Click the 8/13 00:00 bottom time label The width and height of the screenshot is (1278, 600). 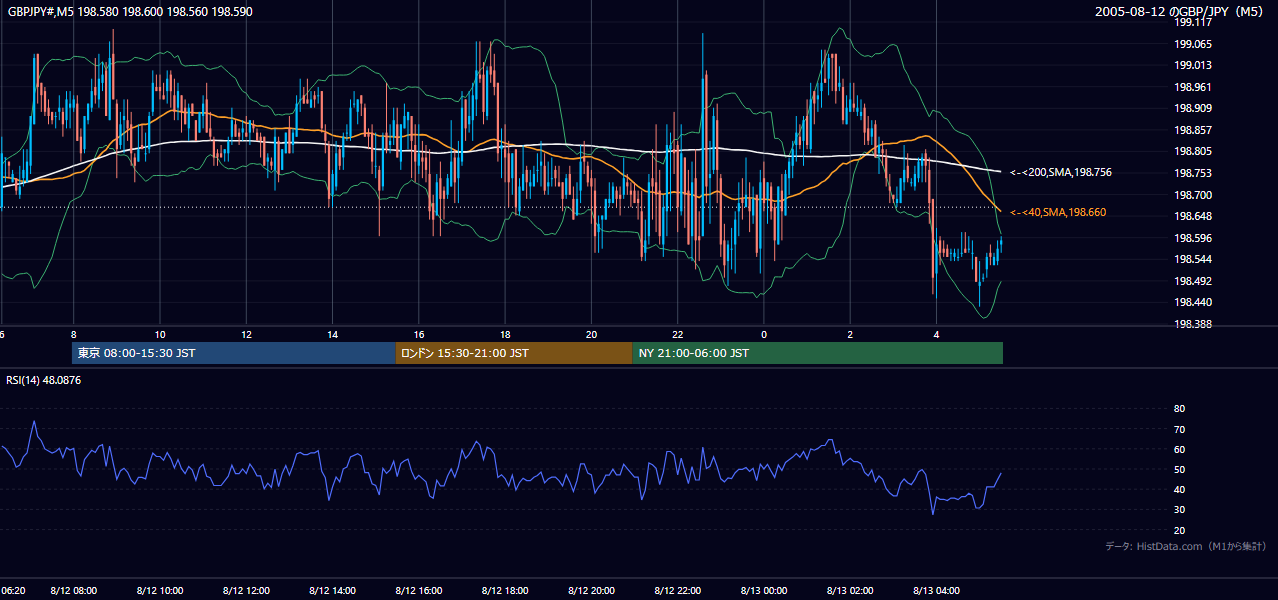(x=764, y=591)
